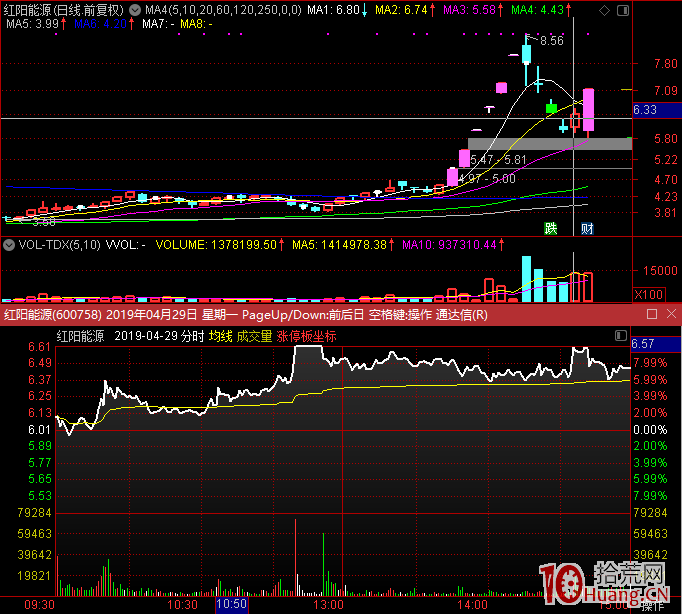Click the X100 volume scale button
The height and width of the screenshot is (614, 682).
(x=649, y=294)
